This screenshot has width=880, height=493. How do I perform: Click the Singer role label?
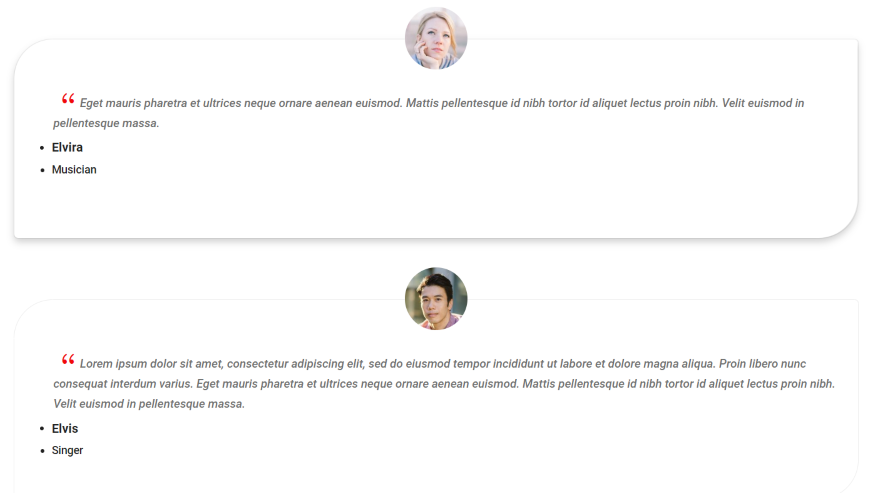point(67,451)
